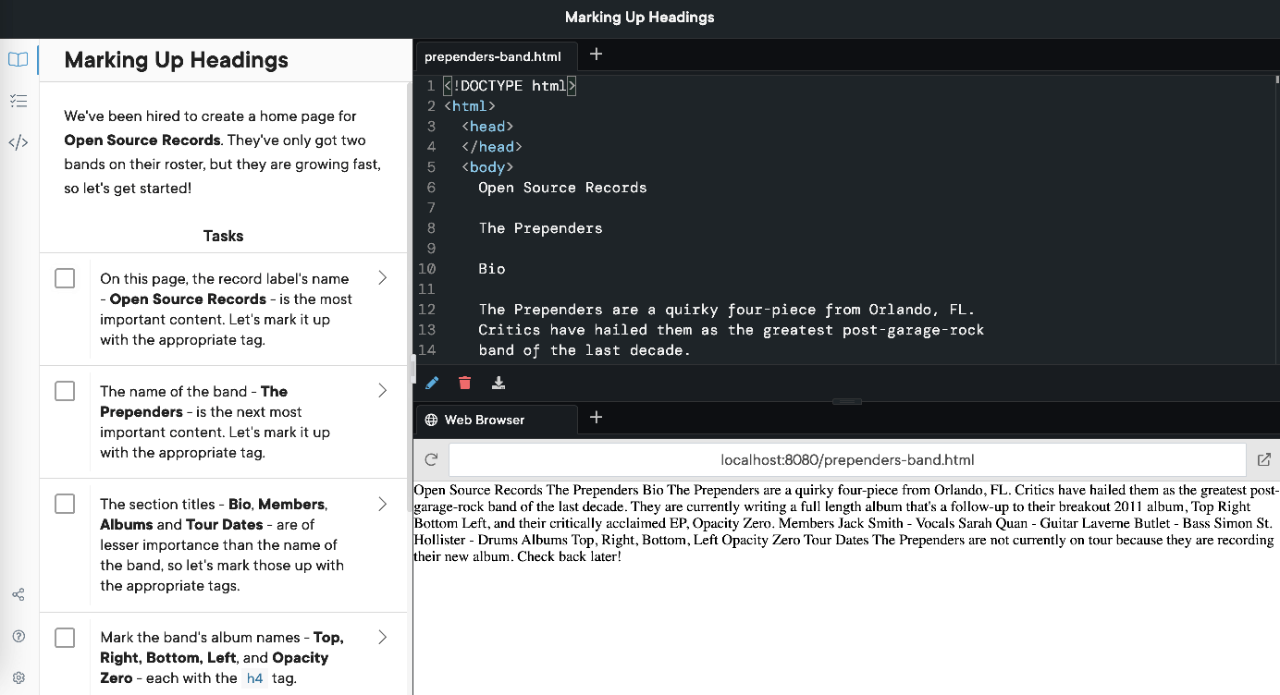
Task: Expand the Open Source Records task hint
Action: coord(382,278)
